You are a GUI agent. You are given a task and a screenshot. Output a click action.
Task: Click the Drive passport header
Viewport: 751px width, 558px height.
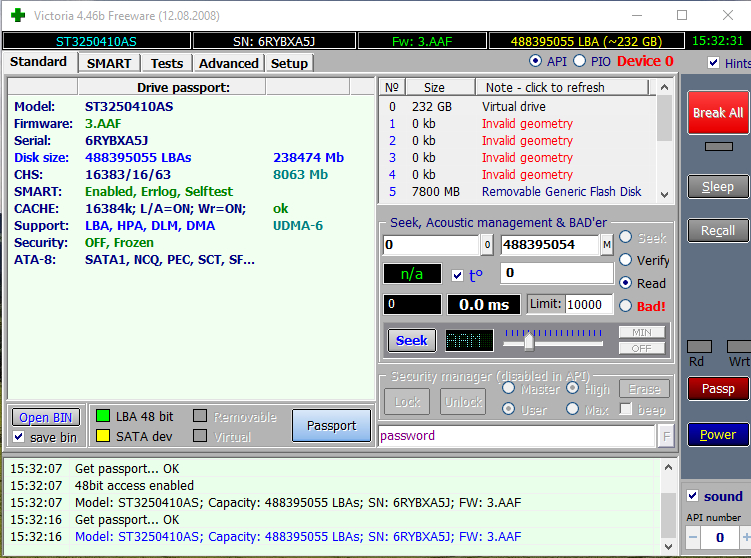[172, 88]
